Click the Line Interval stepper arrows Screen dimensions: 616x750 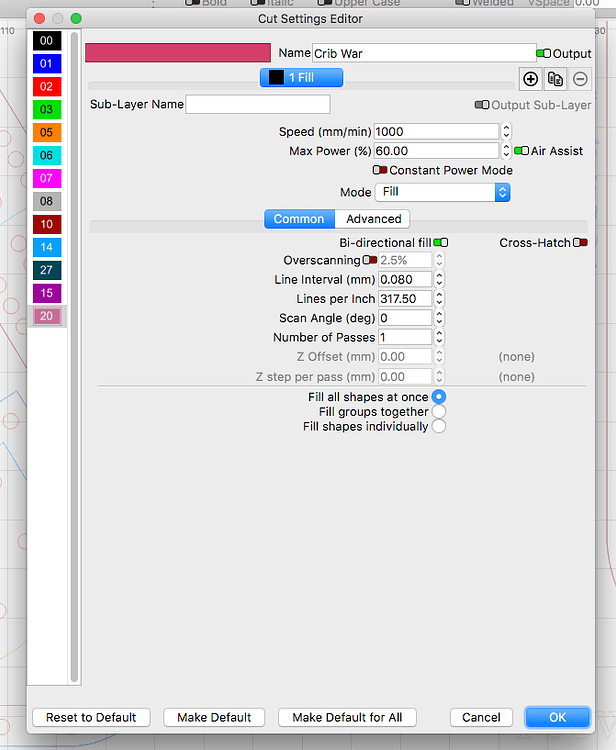[x=439, y=279]
